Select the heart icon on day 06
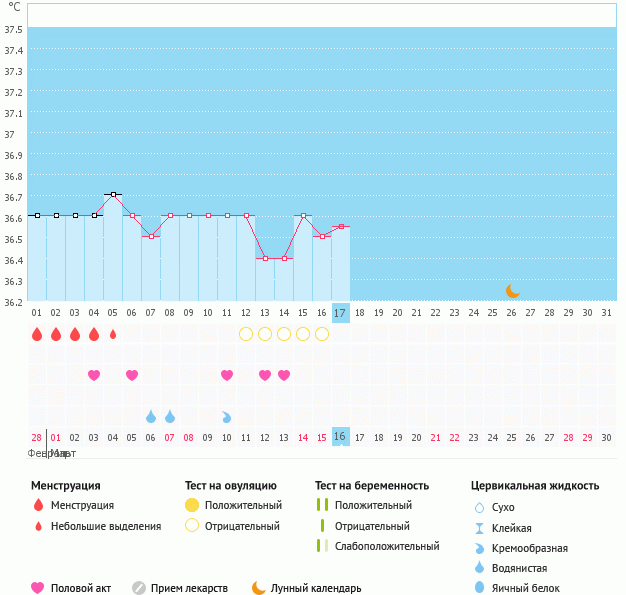Screen dimensions: 626x595 click(x=132, y=375)
